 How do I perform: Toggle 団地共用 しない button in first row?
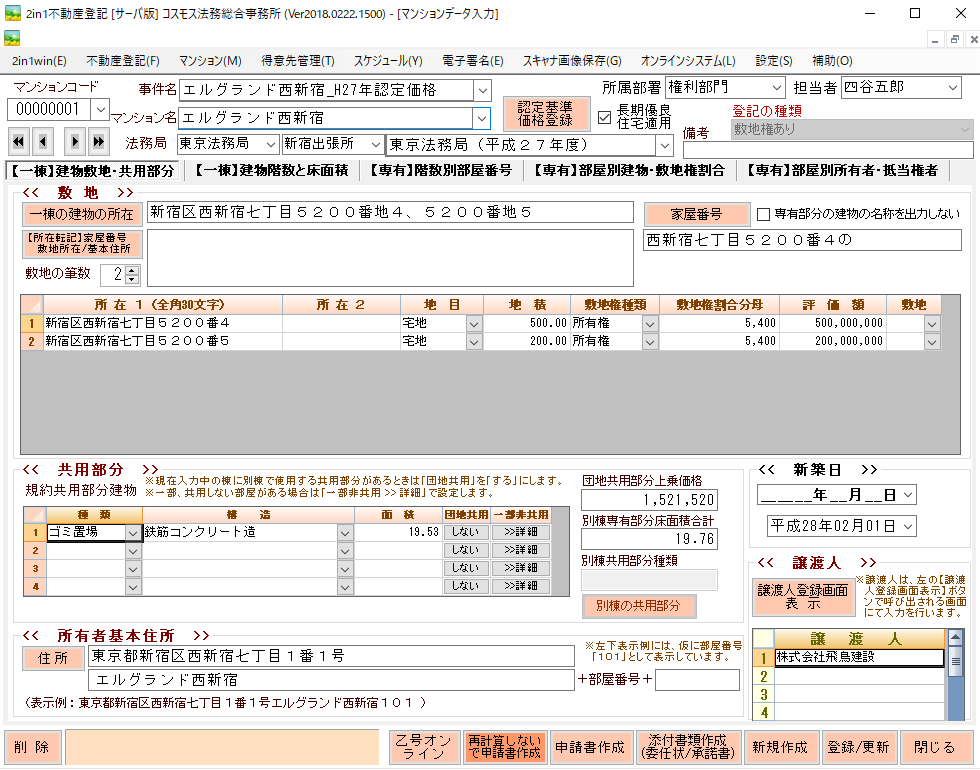(x=465, y=533)
